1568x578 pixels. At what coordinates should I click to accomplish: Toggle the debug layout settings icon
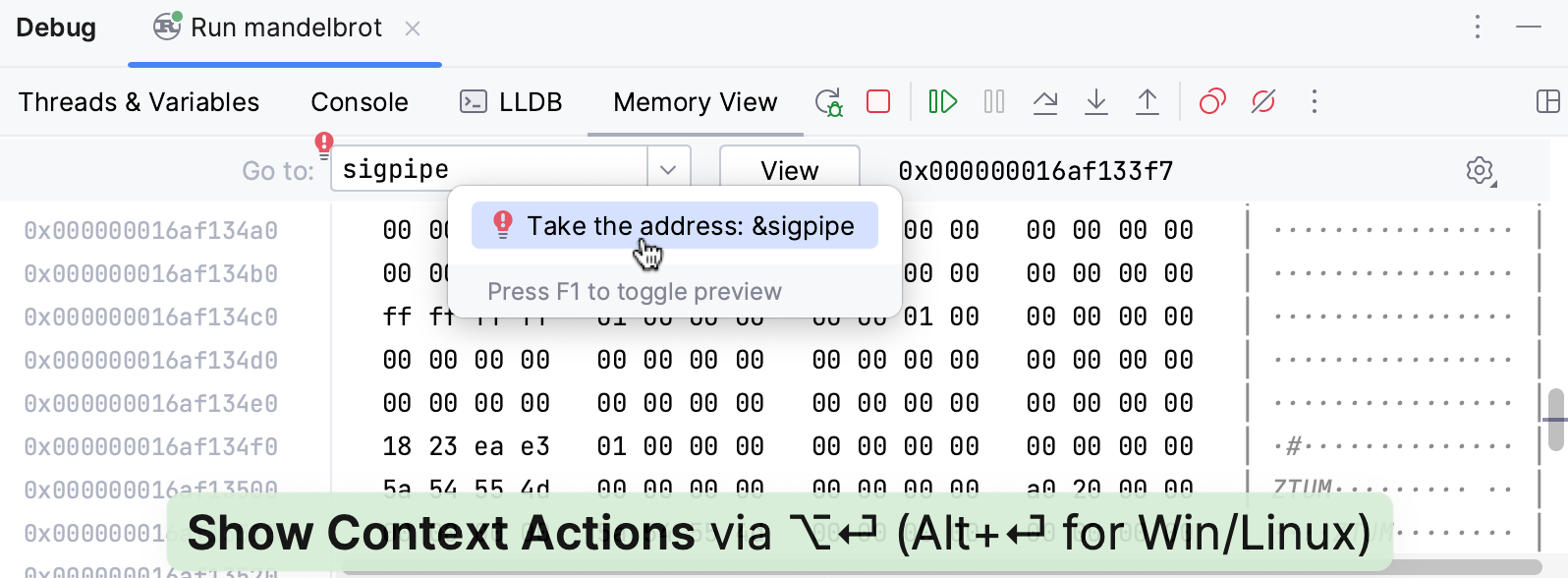tap(1547, 101)
